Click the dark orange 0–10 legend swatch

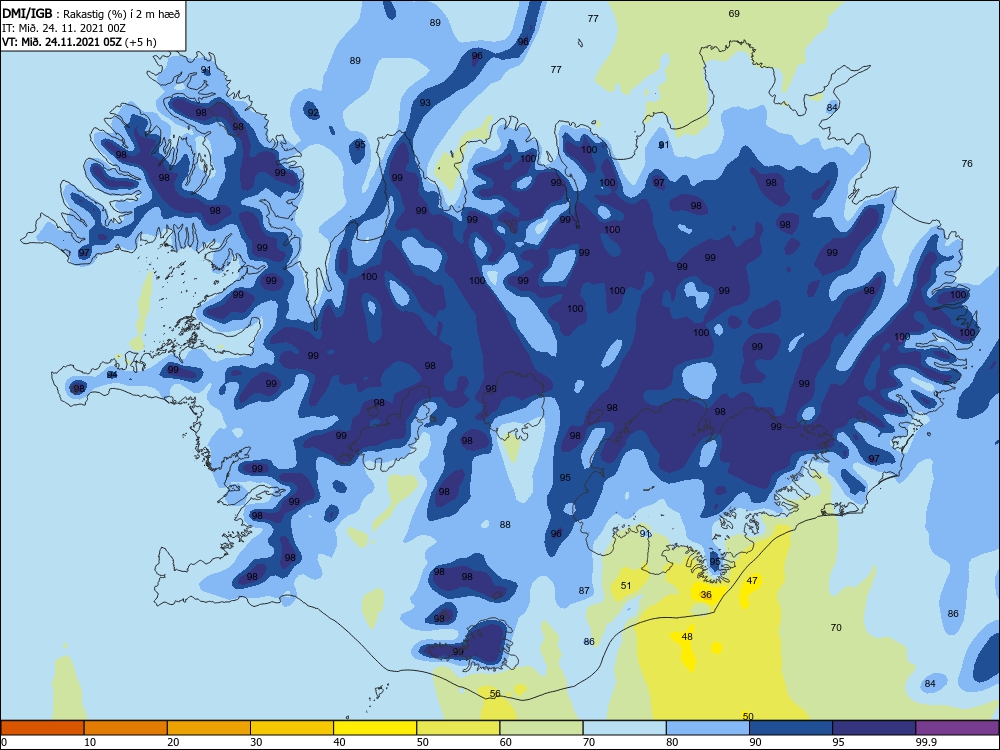[42, 728]
